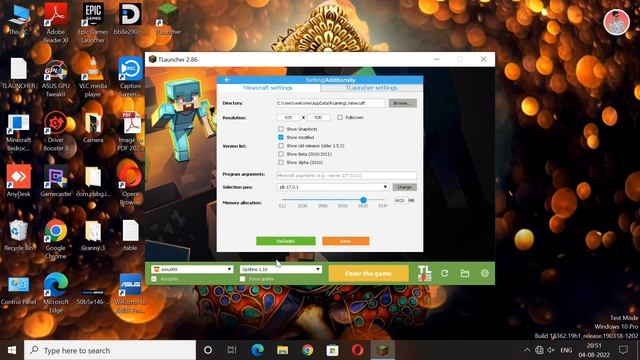Click the TLauncher refresh icon
The image size is (640, 360).
pos(444,273)
